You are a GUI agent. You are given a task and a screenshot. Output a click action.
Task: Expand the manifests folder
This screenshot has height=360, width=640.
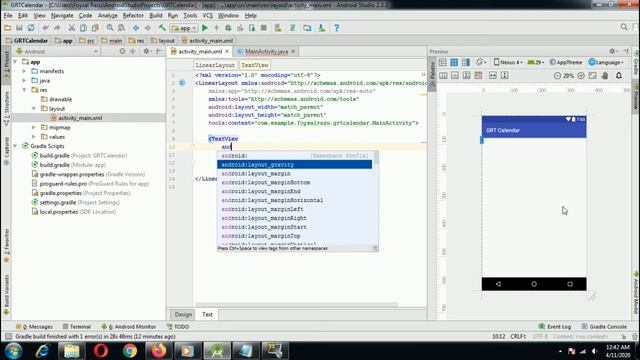24,71
